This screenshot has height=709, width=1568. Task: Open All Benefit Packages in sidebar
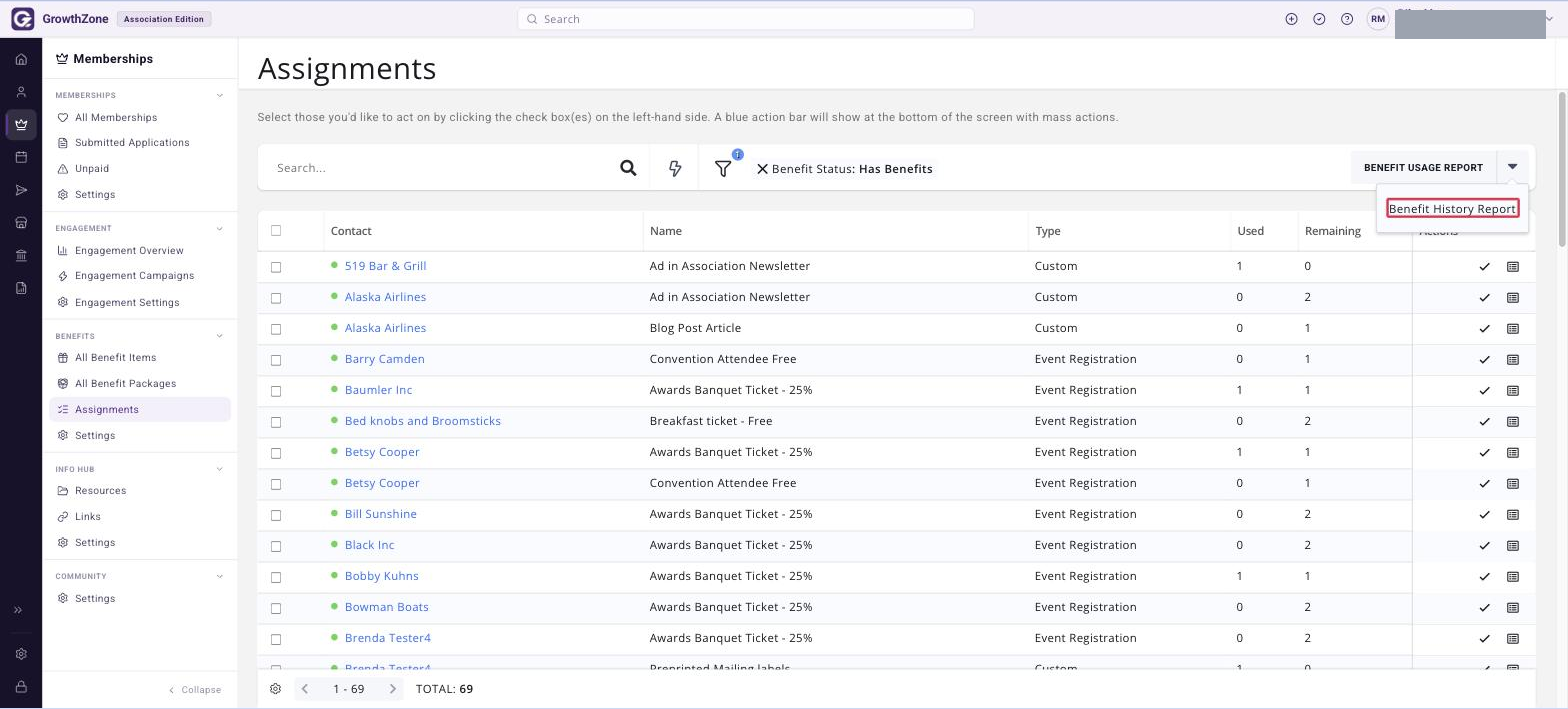[x=125, y=384]
